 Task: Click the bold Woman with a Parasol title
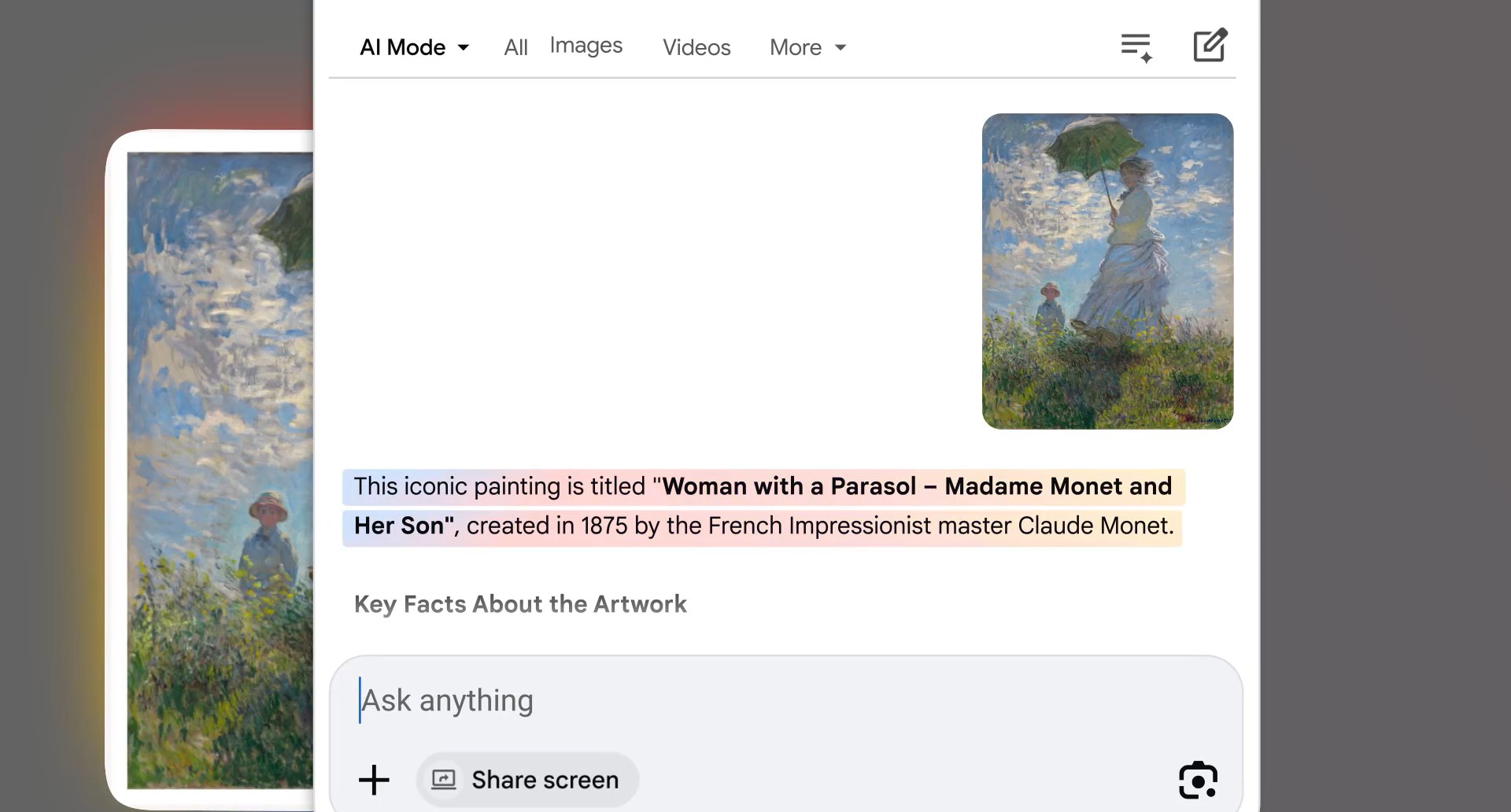pos(789,486)
